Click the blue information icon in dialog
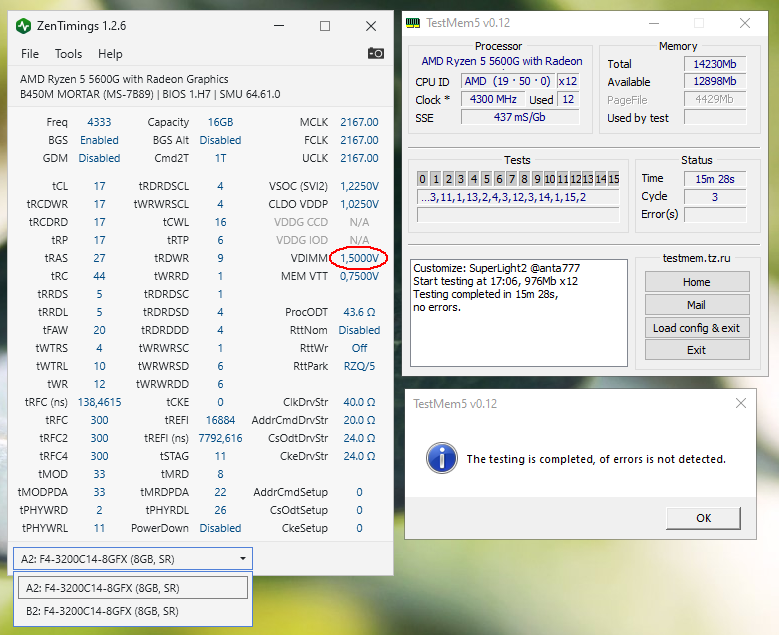This screenshot has height=635, width=779. [x=442, y=458]
